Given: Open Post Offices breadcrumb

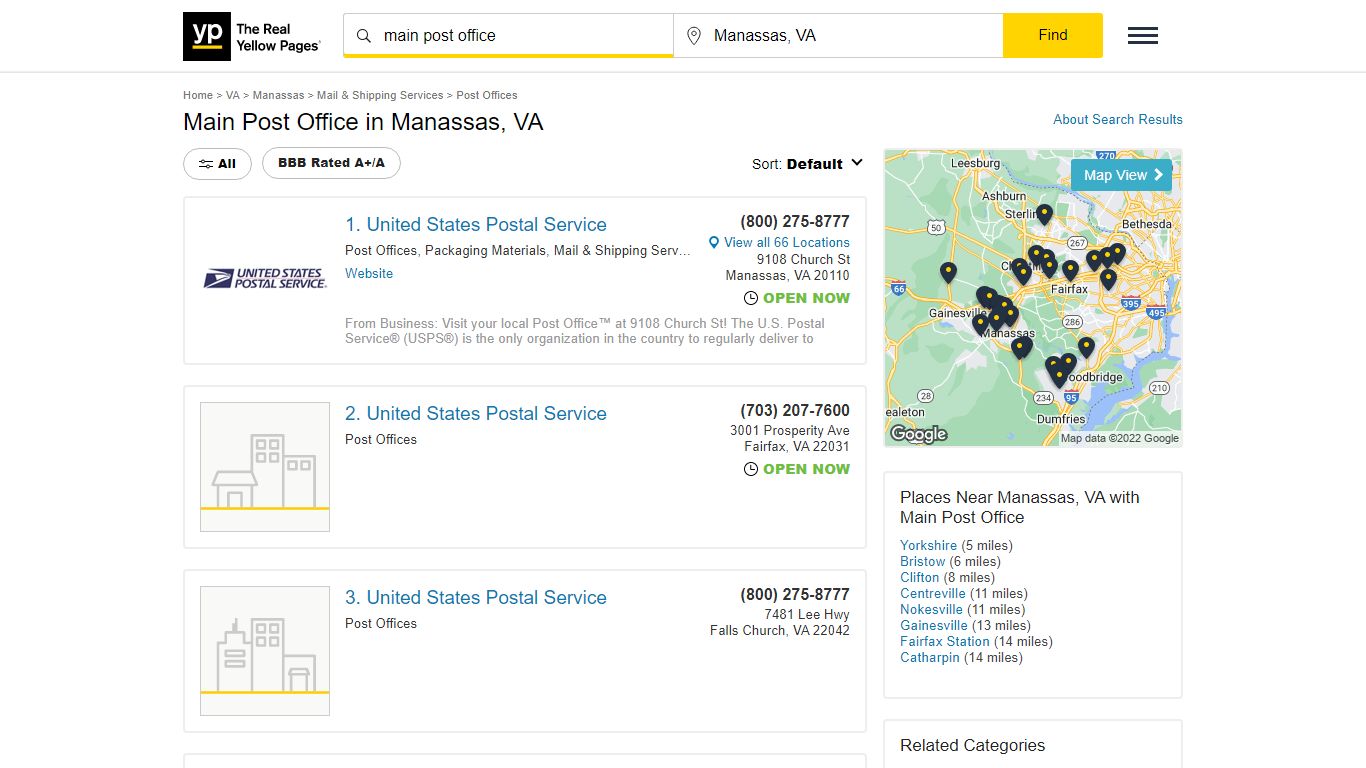Looking at the screenshot, I should tap(487, 95).
